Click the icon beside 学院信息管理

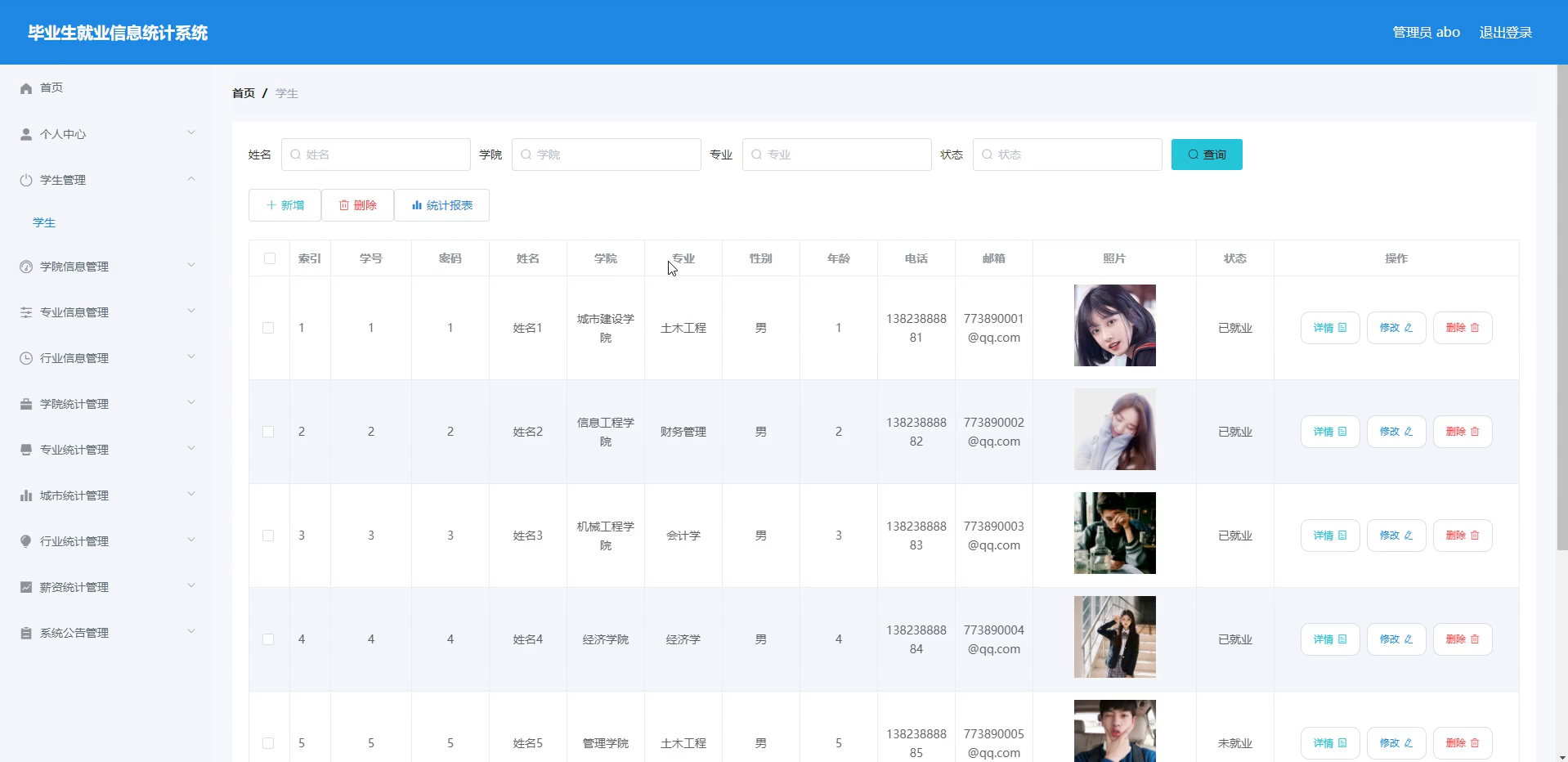[26, 267]
